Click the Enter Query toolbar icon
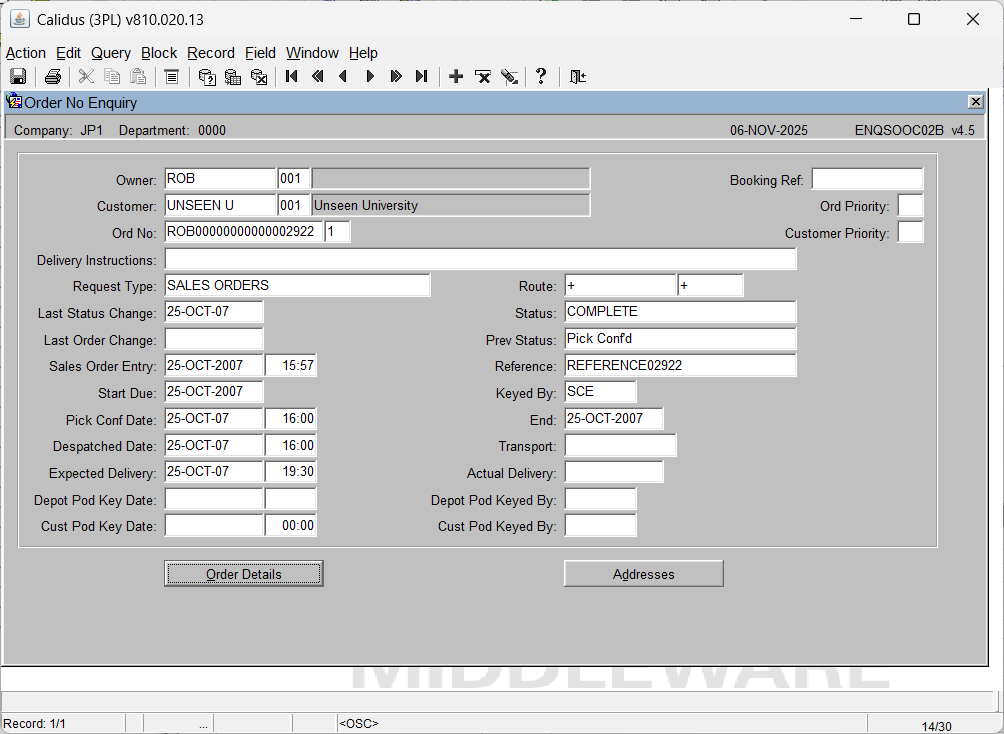Screen dimensions: 1004x734 pyautogui.click(x=207, y=77)
